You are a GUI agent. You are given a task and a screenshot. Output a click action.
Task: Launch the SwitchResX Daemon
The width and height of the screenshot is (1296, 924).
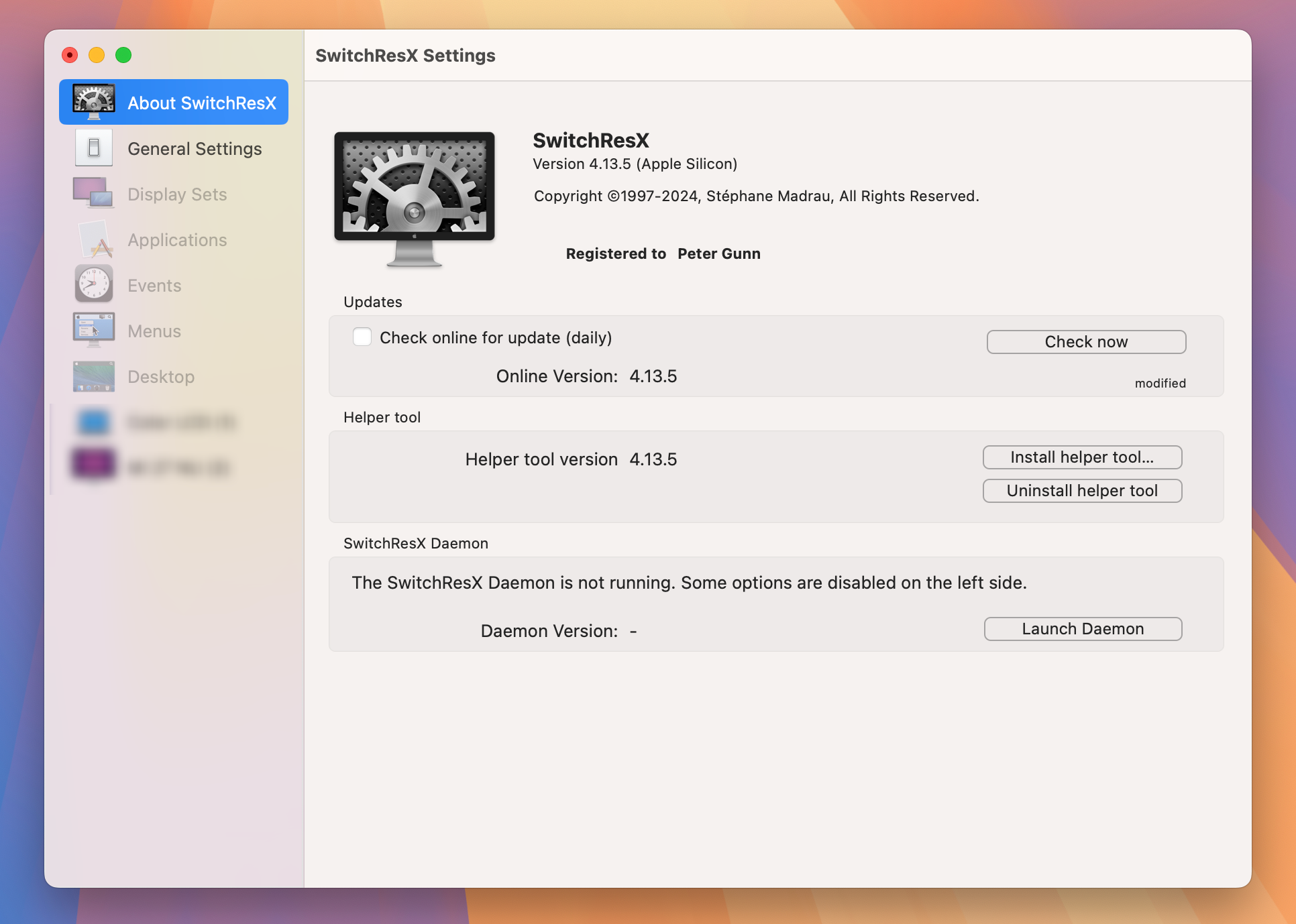pos(1083,628)
